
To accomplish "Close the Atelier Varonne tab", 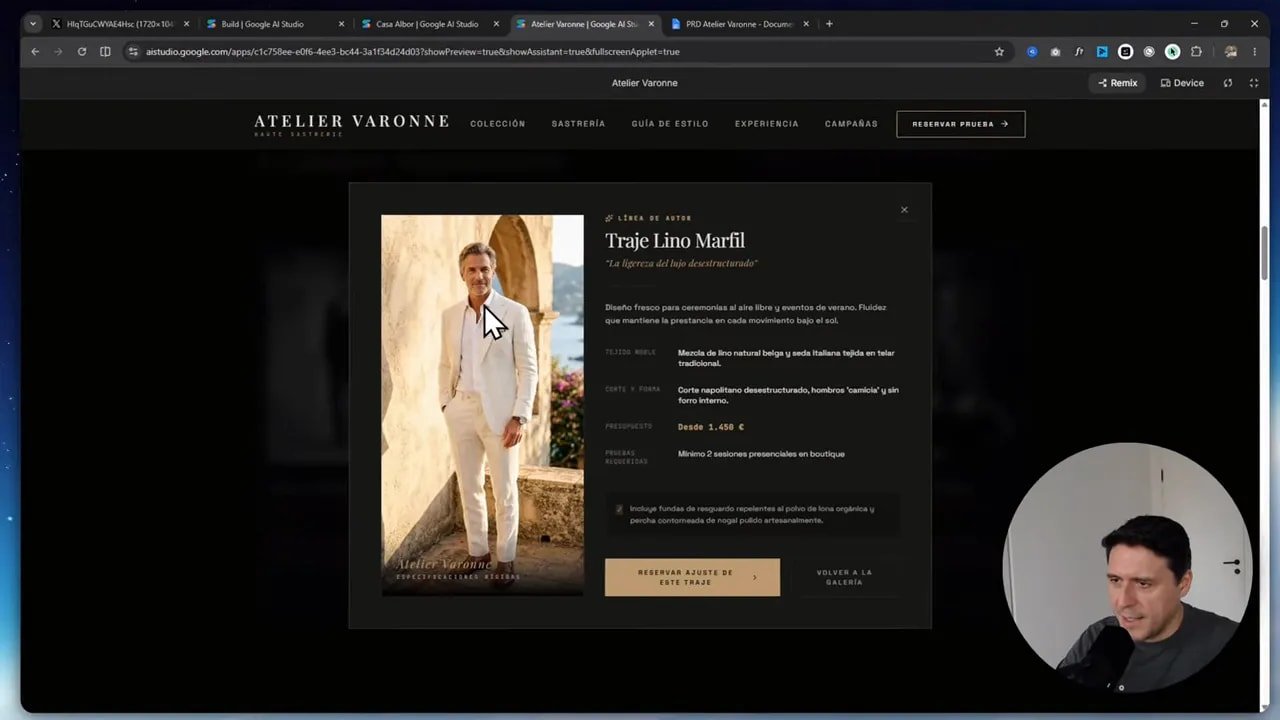I will pos(651,24).
